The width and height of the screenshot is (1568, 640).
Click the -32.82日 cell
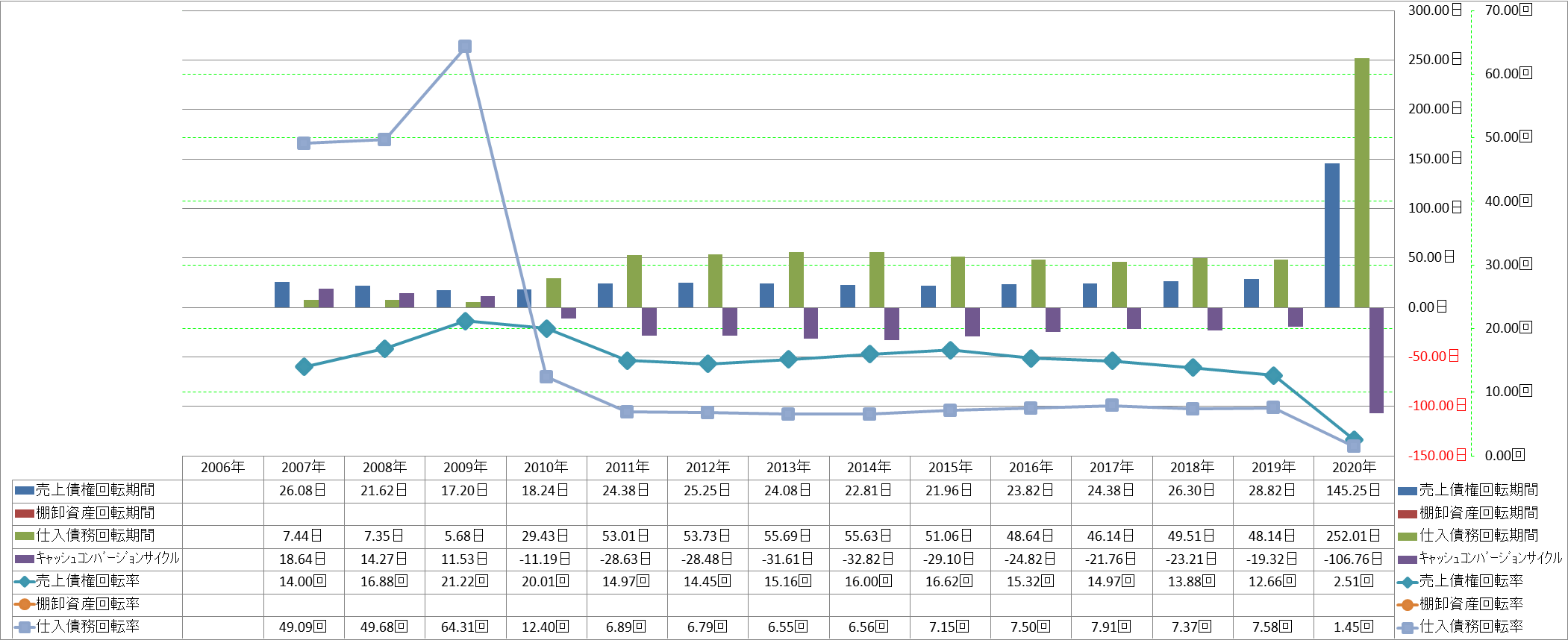(x=869, y=559)
